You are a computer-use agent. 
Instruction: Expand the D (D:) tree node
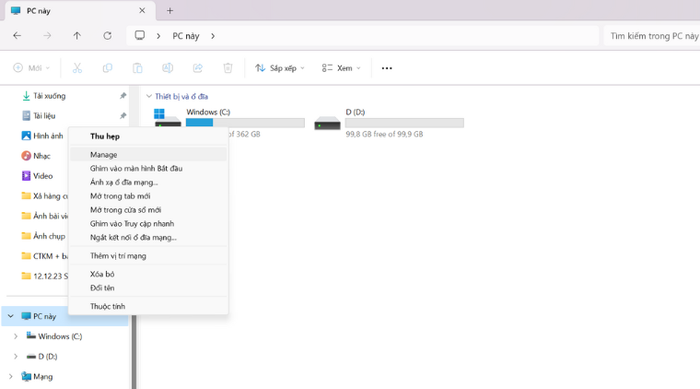16,356
